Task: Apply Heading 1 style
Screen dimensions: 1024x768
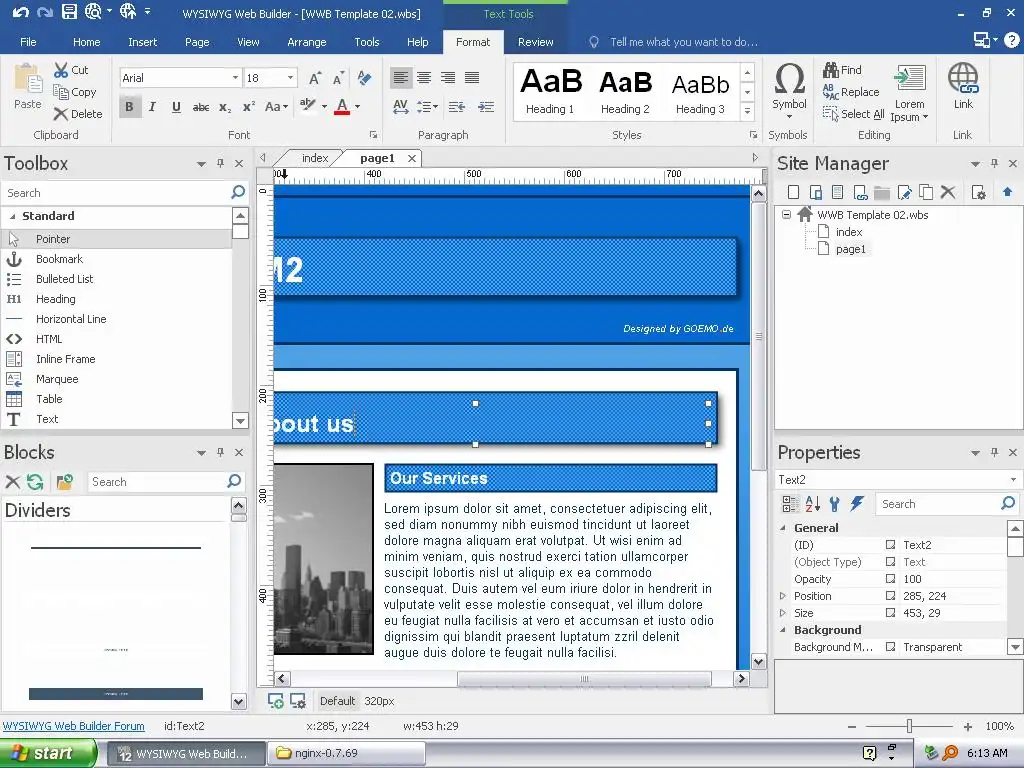Action: 551,92
